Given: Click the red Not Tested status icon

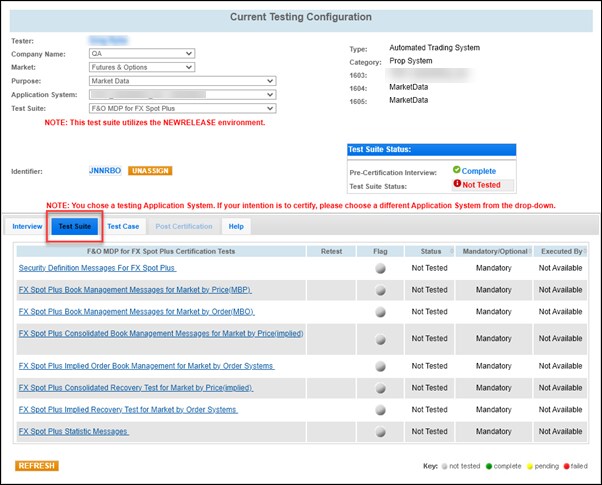Looking at the screenshot, I should [456, 185].
